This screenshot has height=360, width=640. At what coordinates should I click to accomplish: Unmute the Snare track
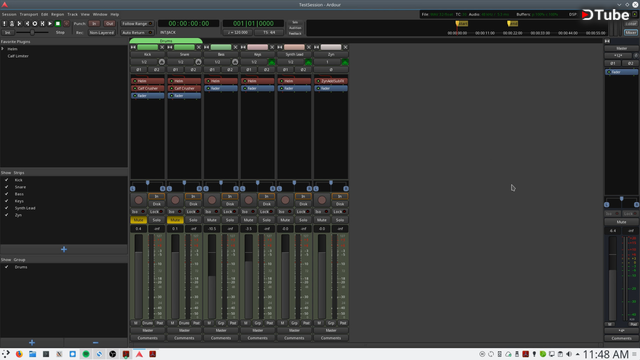point(176,220)
